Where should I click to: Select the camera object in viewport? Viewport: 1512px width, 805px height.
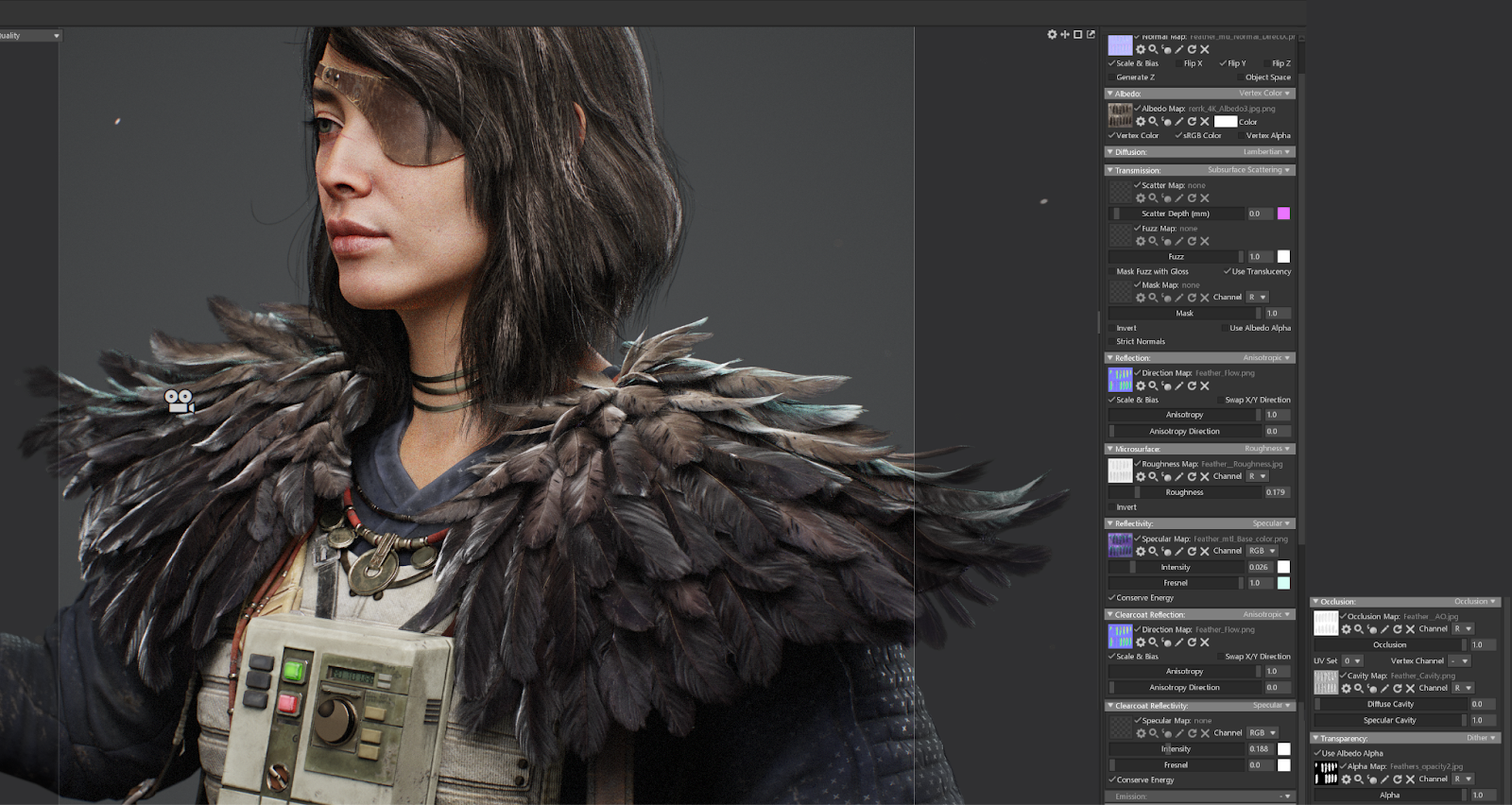(179, 402)
